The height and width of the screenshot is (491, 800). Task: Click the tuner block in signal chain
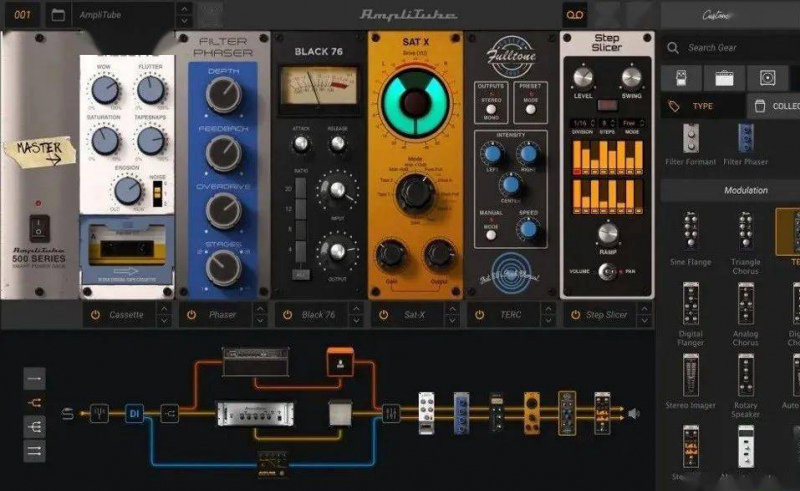pos(99,412)
